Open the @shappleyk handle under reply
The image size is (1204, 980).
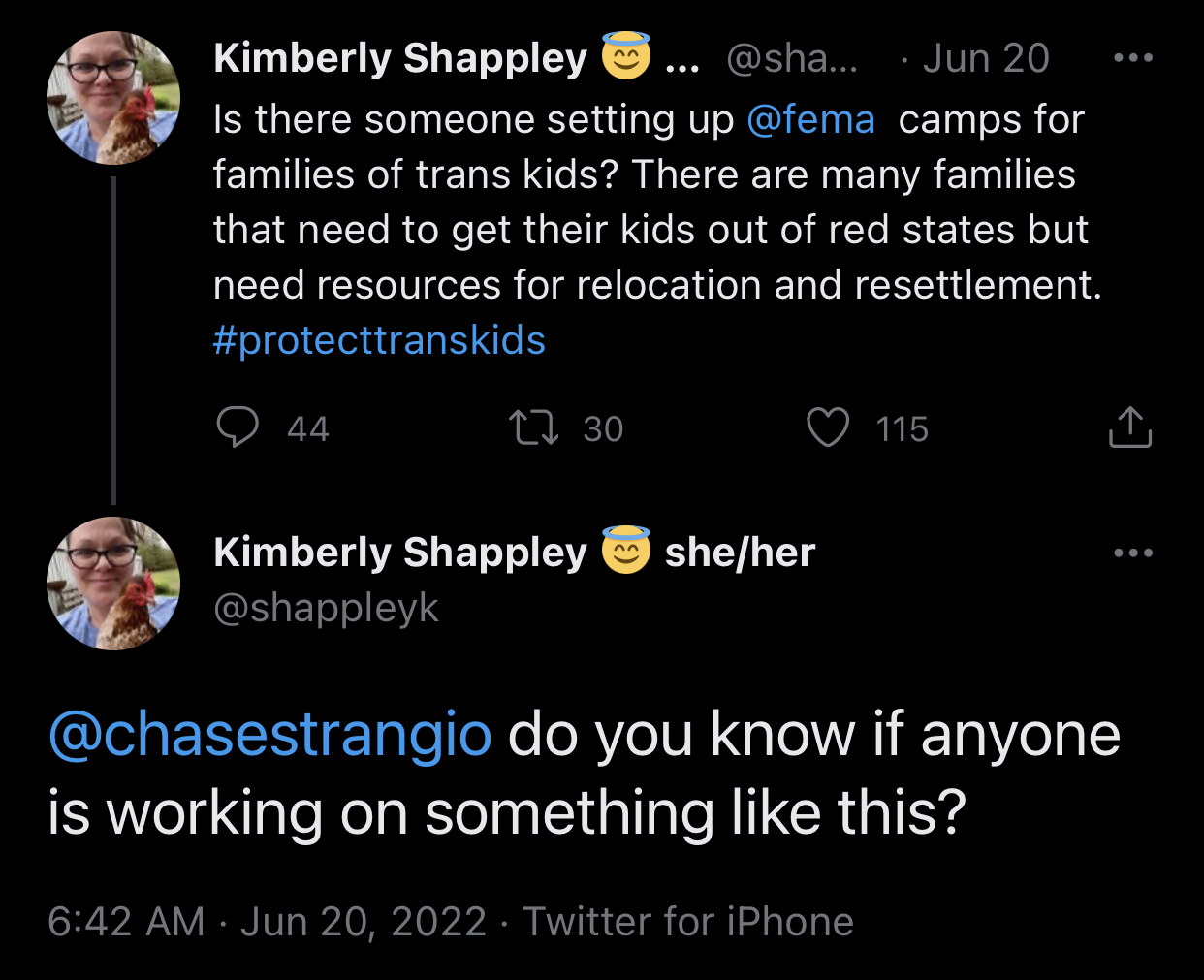(x=326, y=609)
